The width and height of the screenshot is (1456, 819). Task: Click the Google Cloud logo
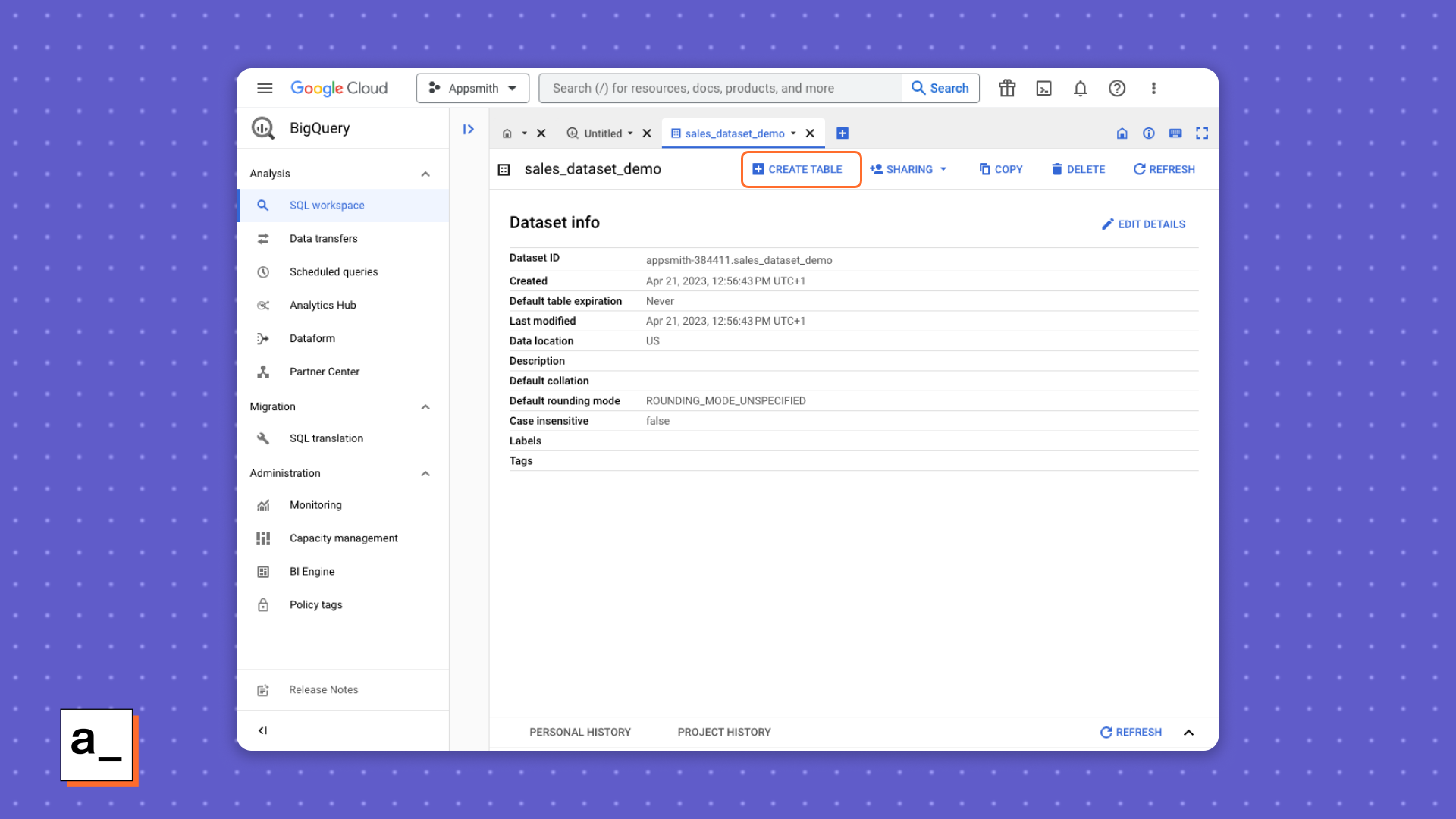tap(339, 88)
